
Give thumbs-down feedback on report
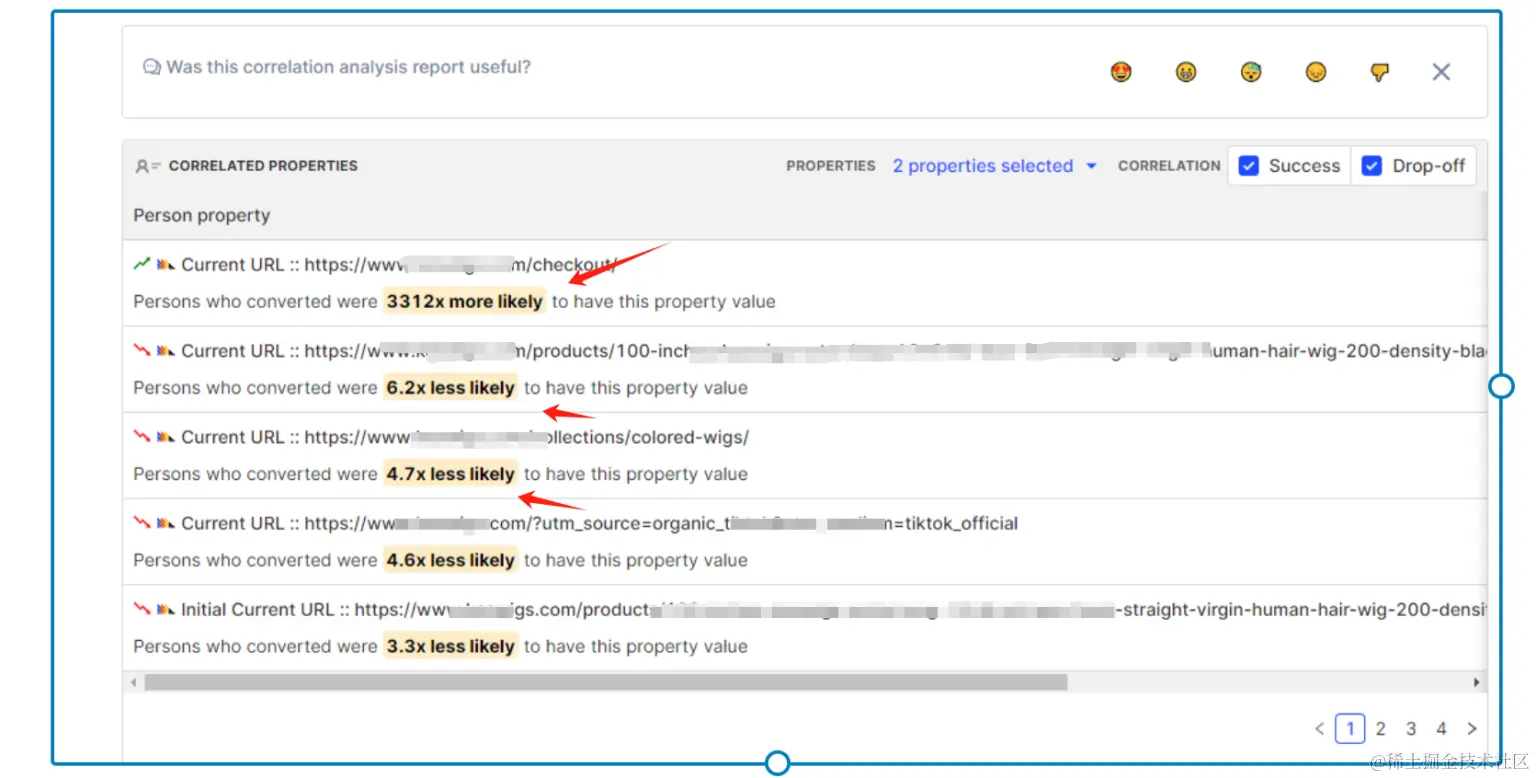coord(1380,72)
